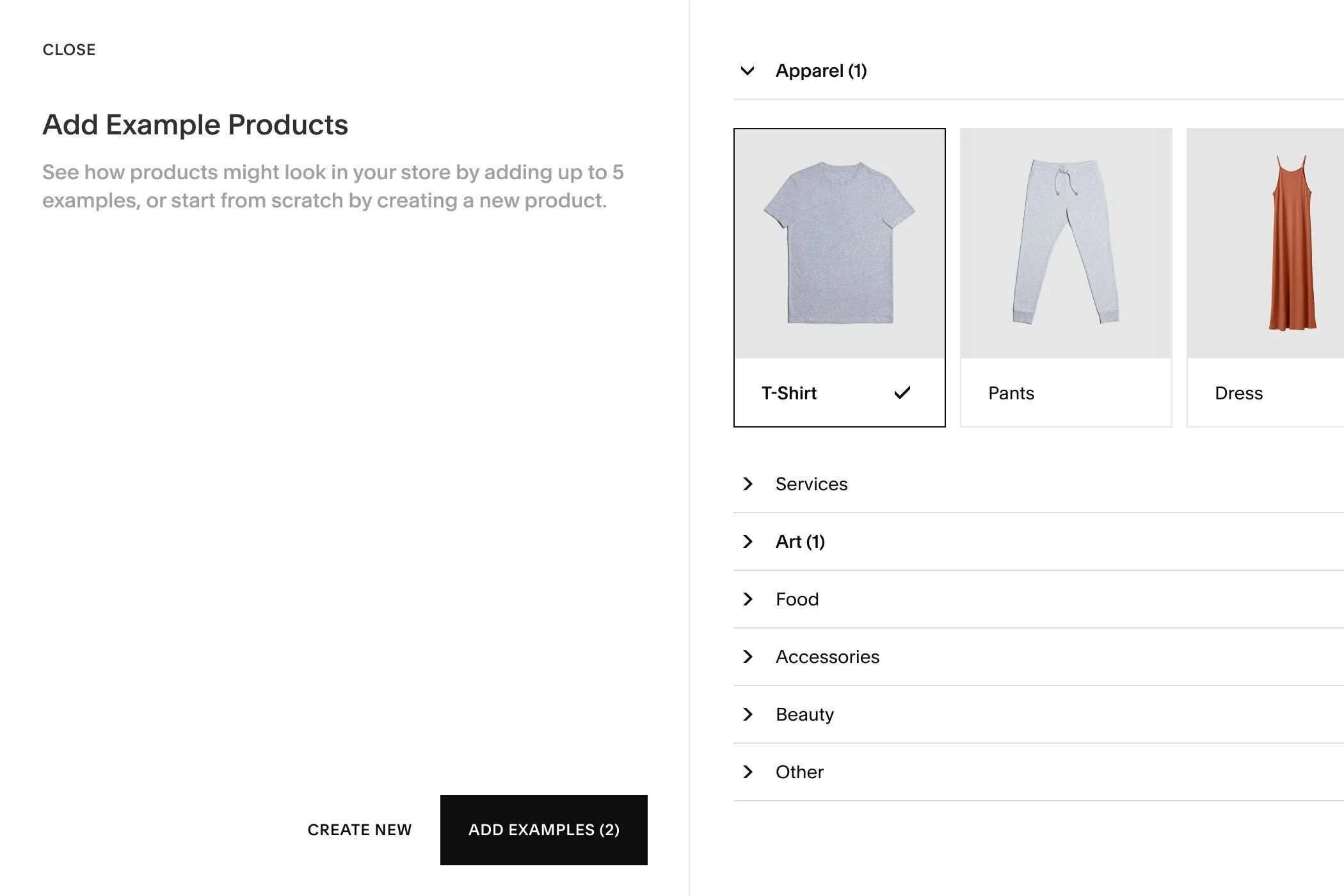Expand the Accessories category chevron
1344x896 pixels.
pyautogui.click(x=748, y=657)
